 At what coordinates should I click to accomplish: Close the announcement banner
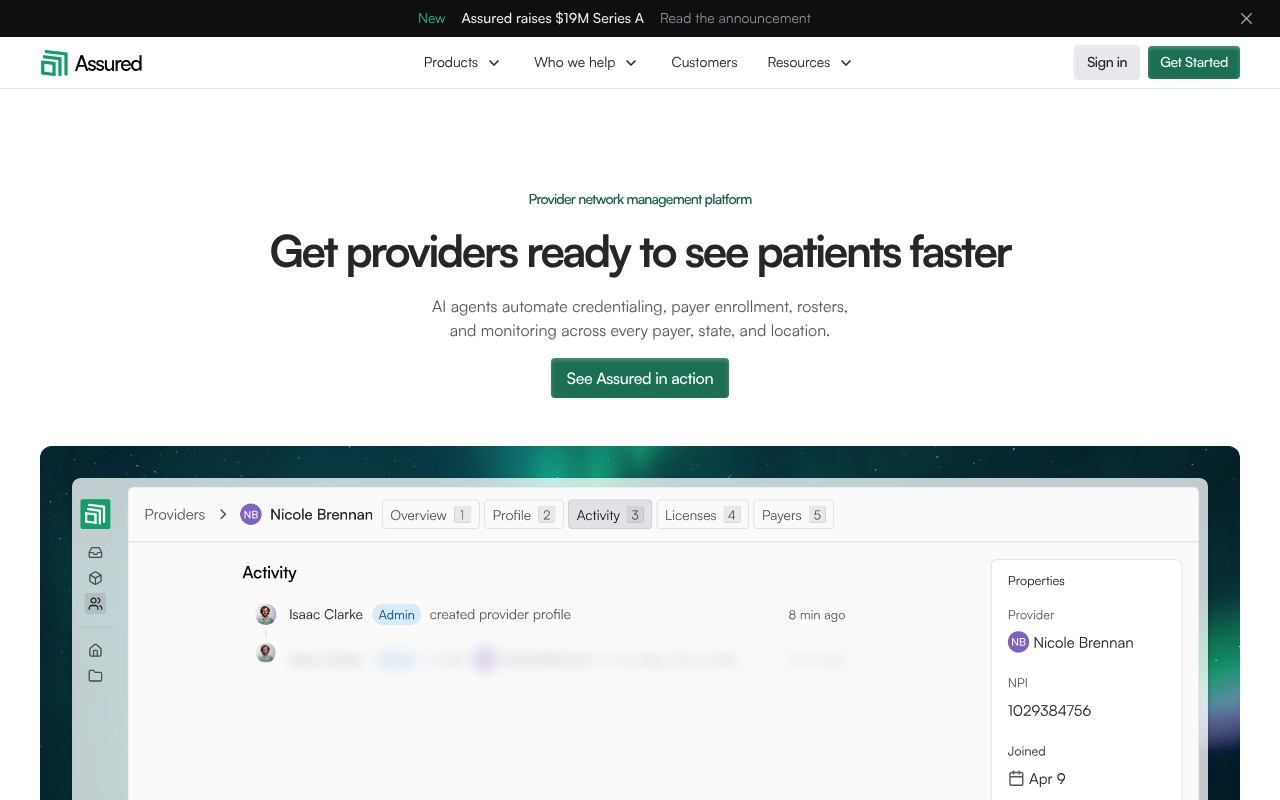pos(1246,18)
